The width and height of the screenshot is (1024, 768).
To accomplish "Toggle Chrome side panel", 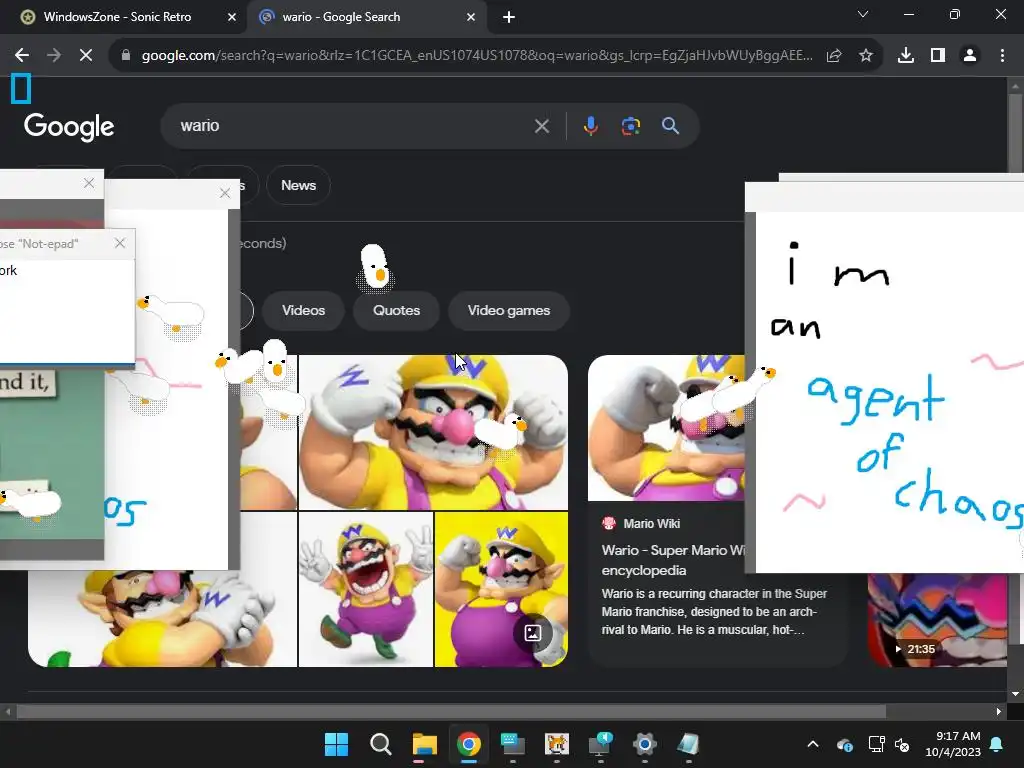I will (938, 56).
